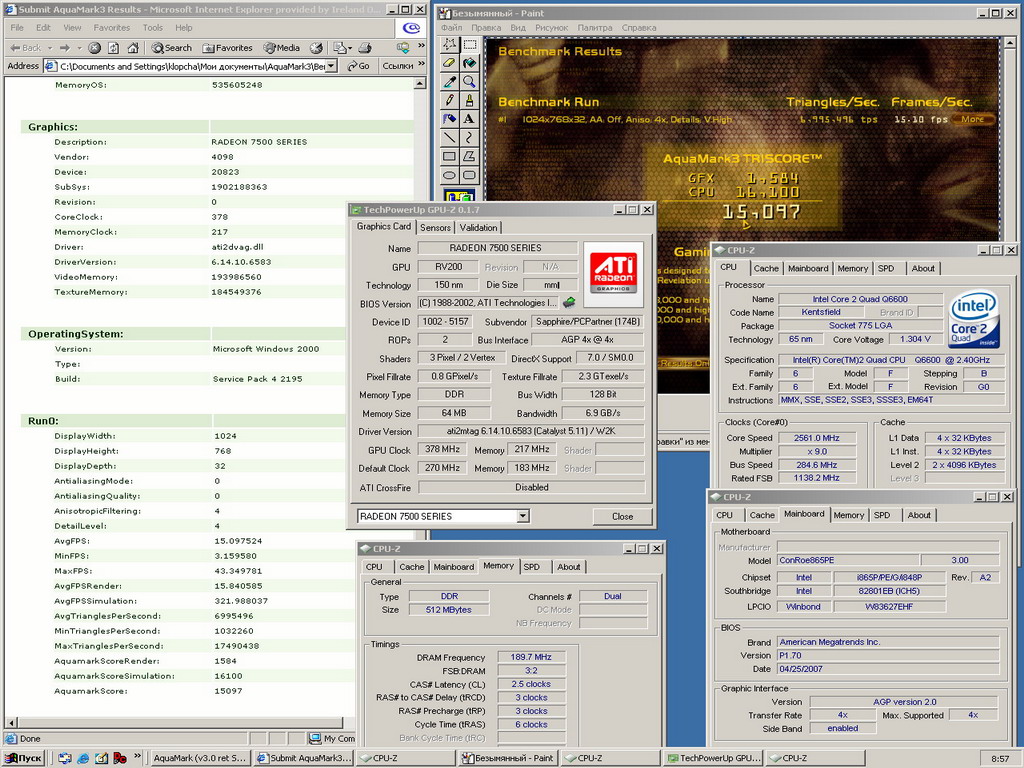Click the DRAM Frequency value 189.7 MHz
Viewport: 1024px width, 768px height.
coord(531,658)
